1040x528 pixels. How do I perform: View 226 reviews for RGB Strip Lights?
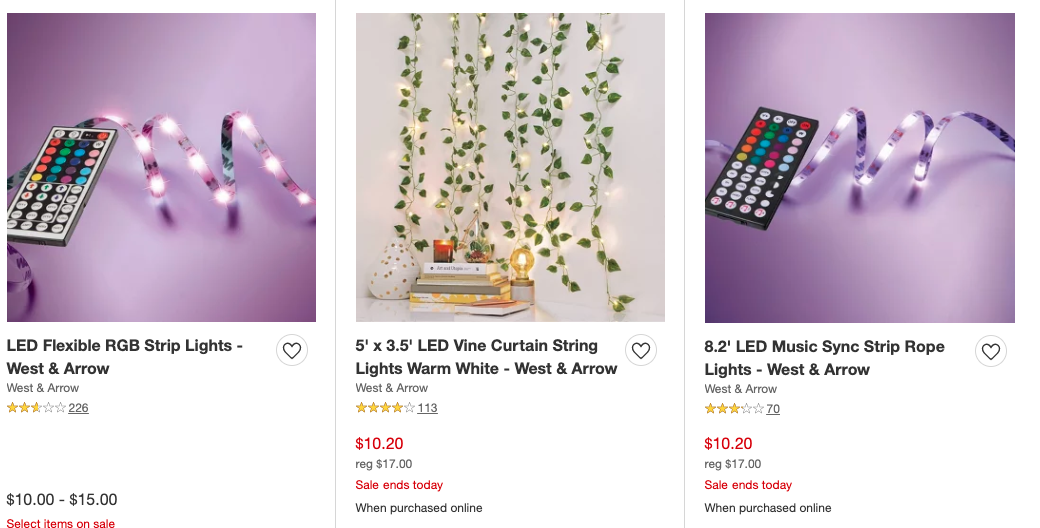pyautogui.click(x=78, y=408)
